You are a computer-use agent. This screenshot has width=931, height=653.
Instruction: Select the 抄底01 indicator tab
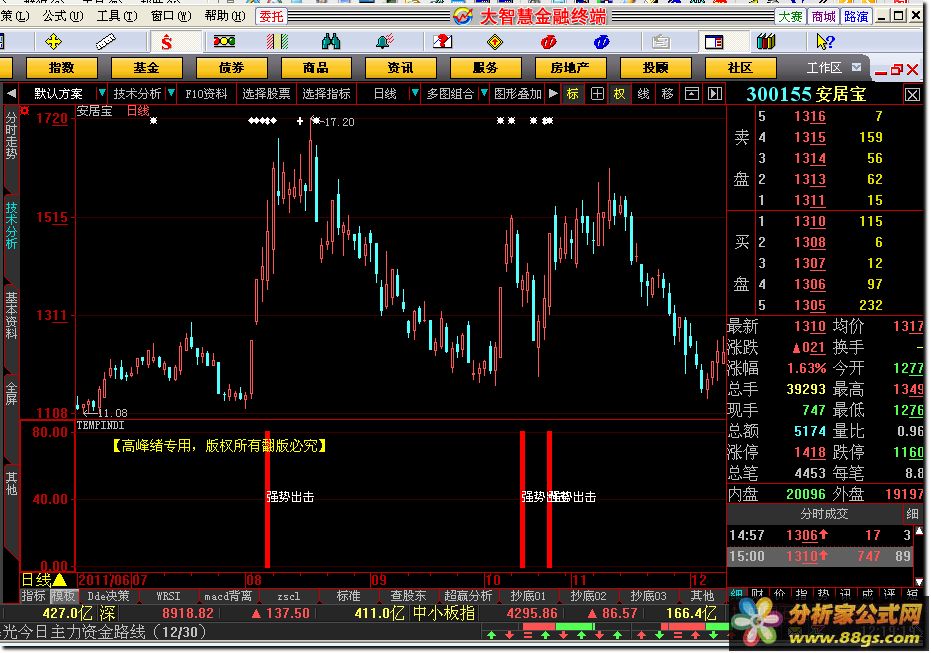528,595
